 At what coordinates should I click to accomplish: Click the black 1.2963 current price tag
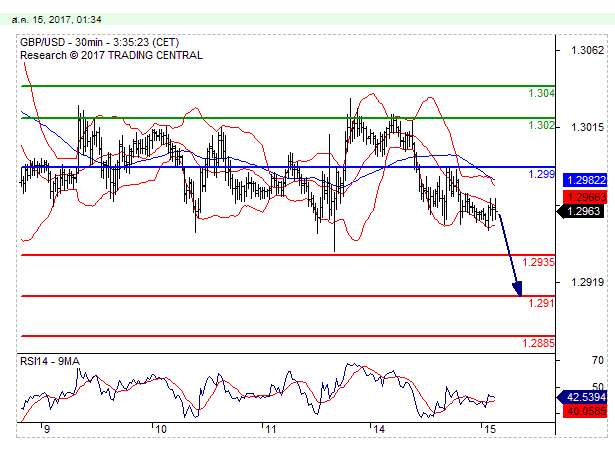[x=582, y=211]
